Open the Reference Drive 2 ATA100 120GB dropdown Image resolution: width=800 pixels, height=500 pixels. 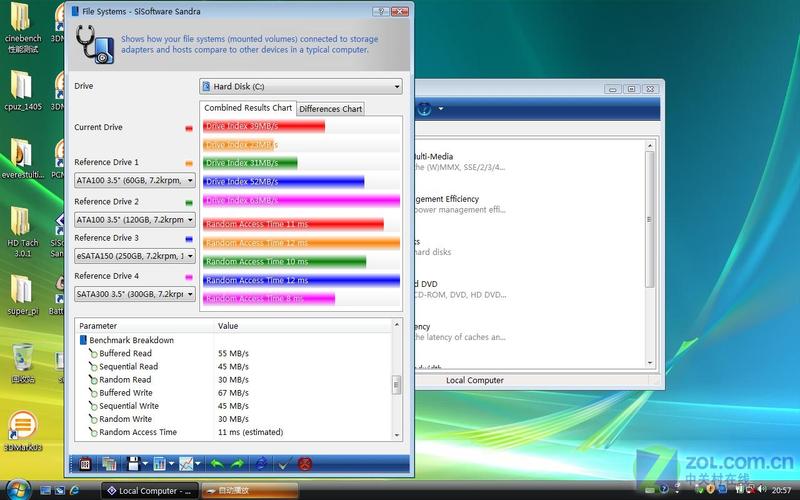click(x=135, y=219)
